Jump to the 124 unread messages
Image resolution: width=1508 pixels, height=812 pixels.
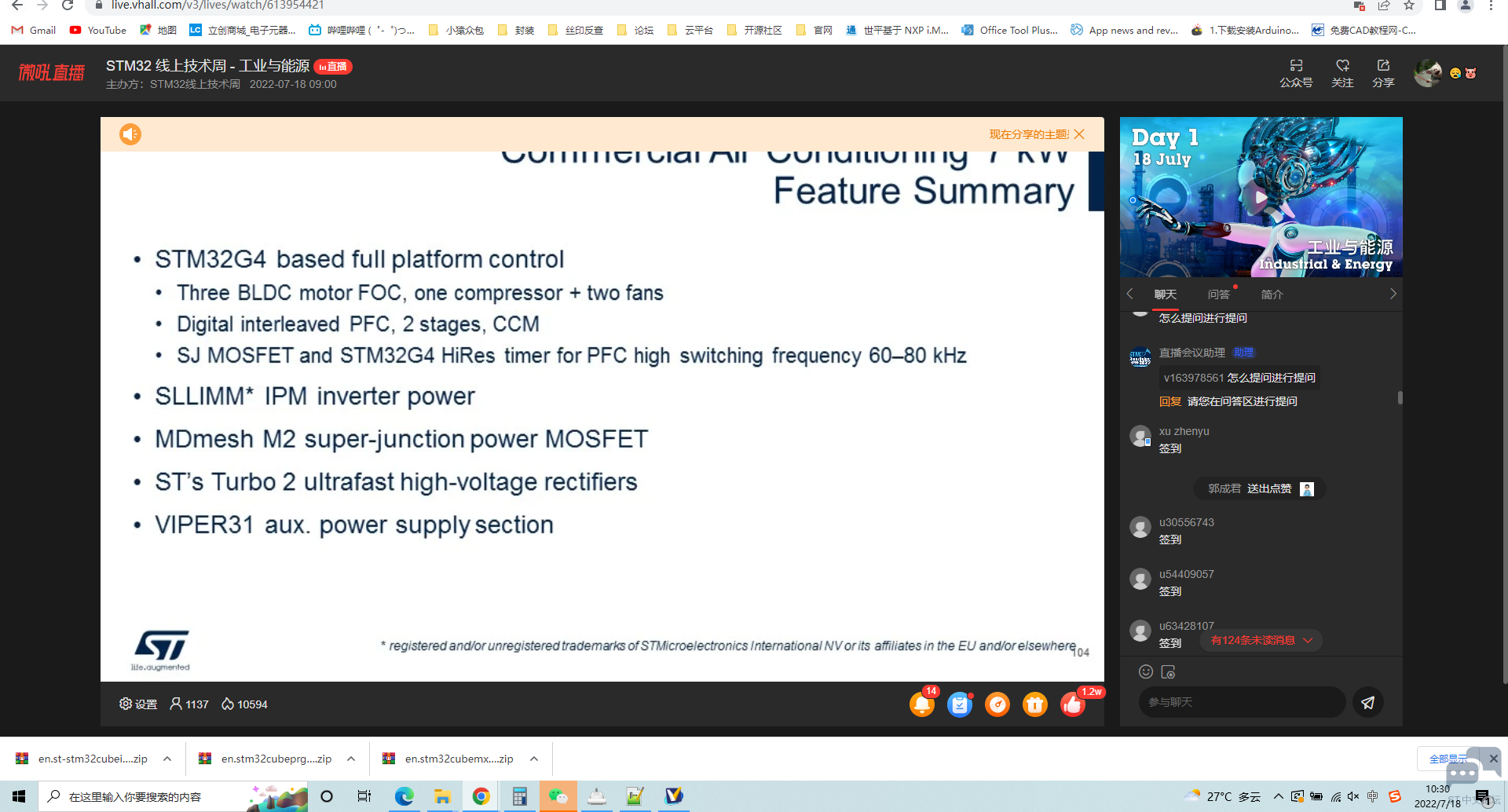pos(1261,640)
